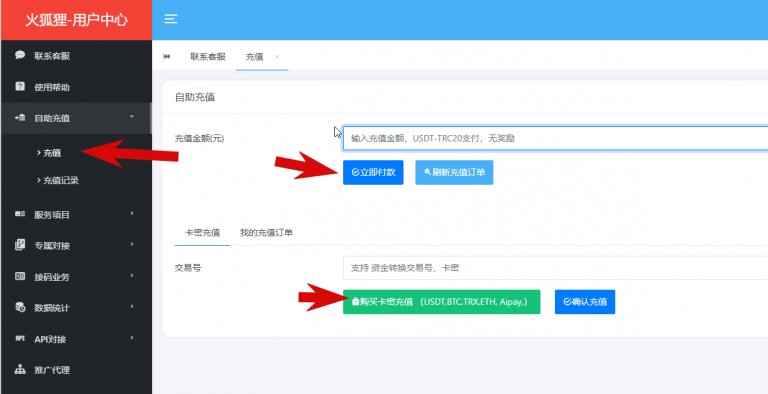Click the icon beside 接码业务
The width and height of the screenshot is (768, 394).
(20, 276)
